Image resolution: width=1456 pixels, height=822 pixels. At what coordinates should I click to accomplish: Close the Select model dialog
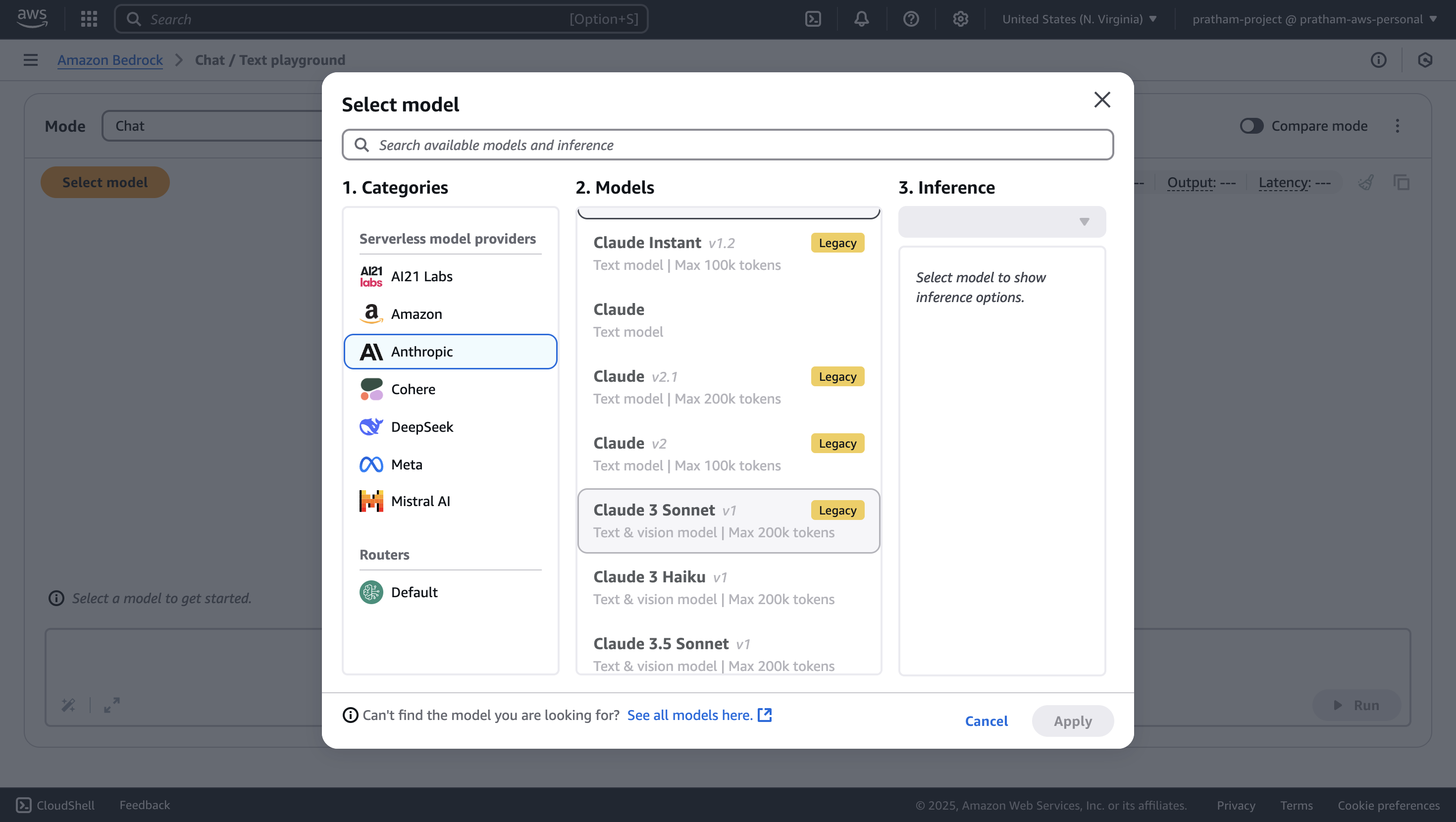pyautogui.click(x=1102, y=100)
